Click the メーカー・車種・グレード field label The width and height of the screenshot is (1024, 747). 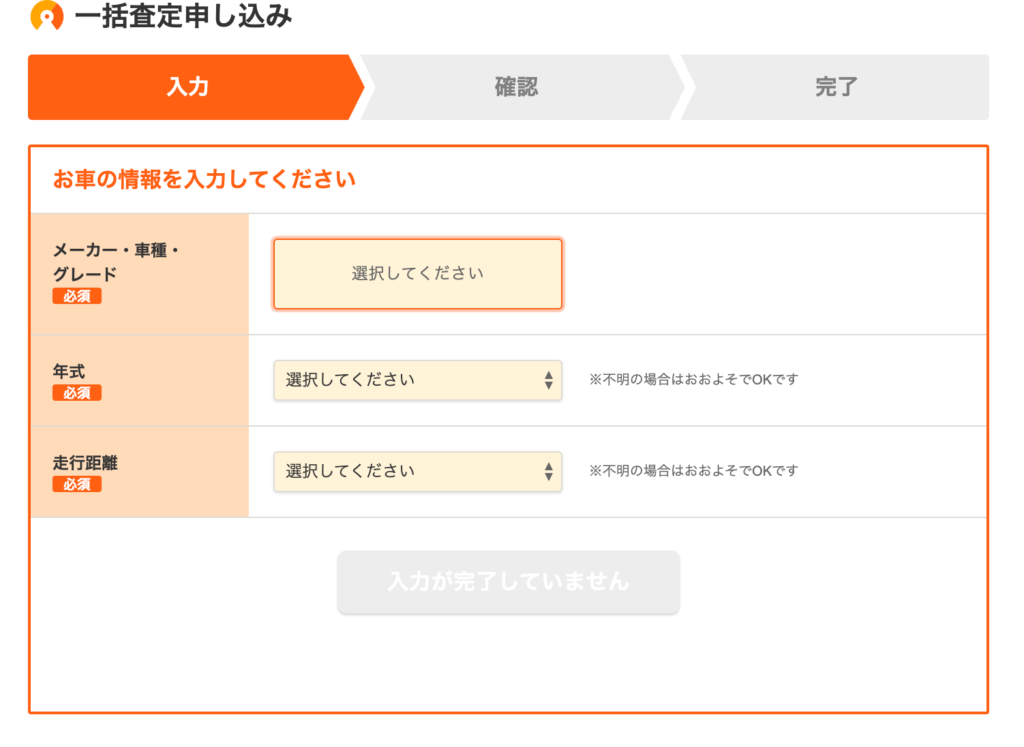[x=116, y=262]
